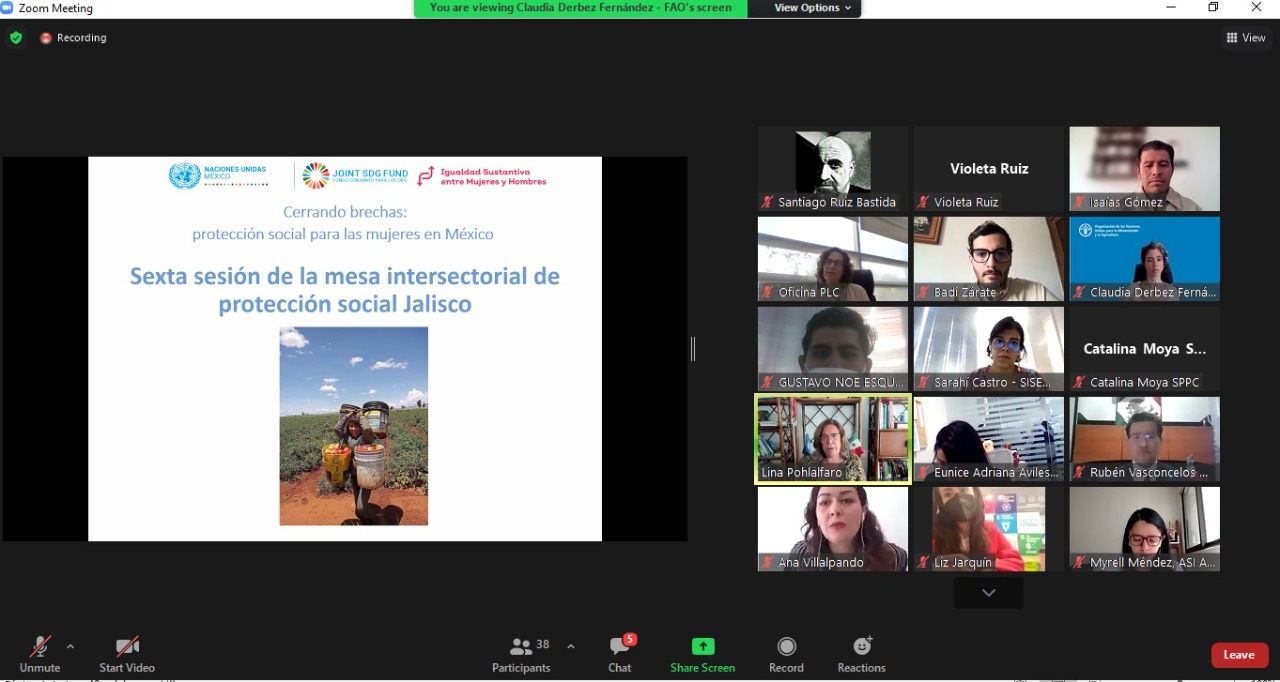
Task: Open the Participants panel icon
Action: (521, 647)
